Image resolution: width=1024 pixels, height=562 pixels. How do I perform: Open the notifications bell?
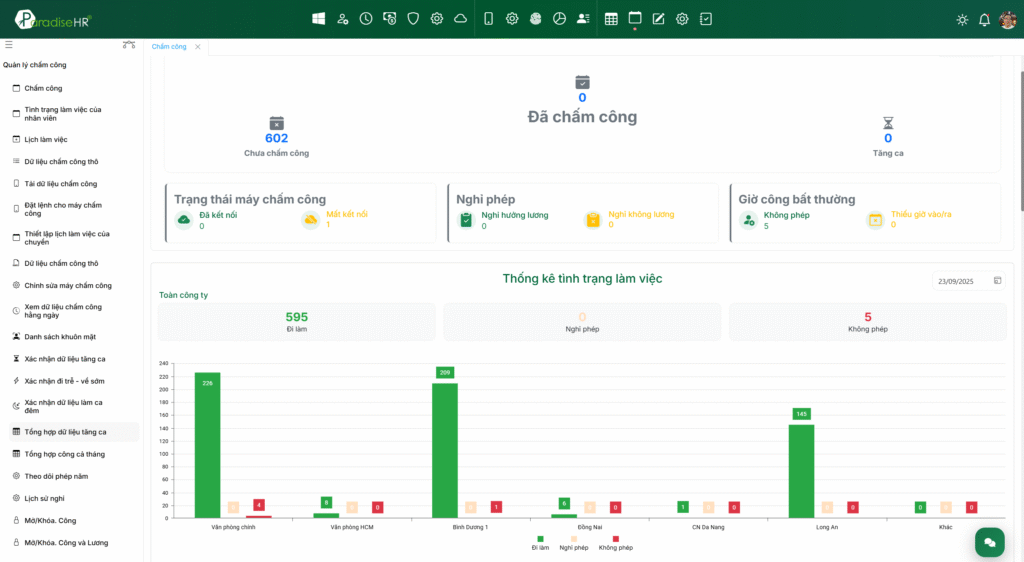pyautogui.click(x=984, y=20)
